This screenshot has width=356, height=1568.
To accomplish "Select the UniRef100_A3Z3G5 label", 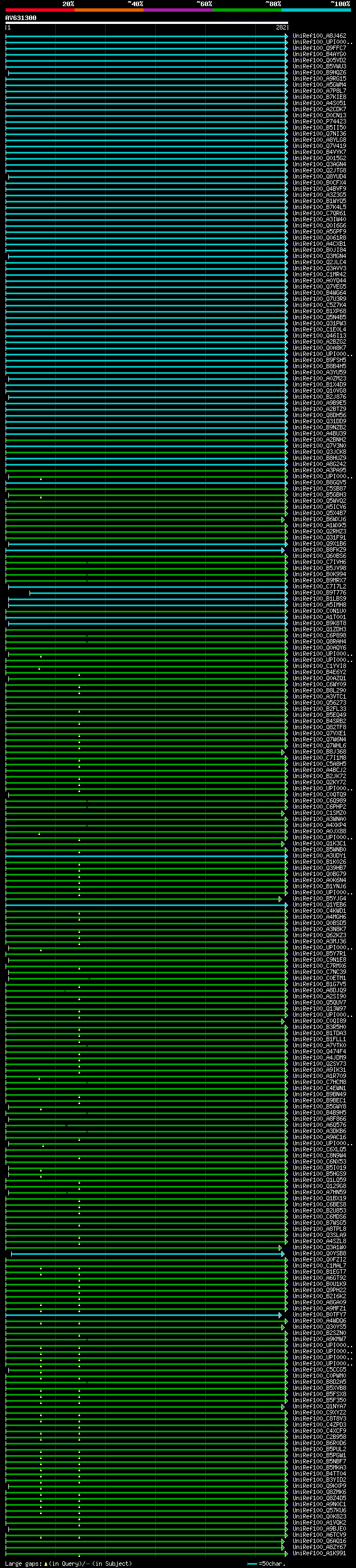I will 319,195.
